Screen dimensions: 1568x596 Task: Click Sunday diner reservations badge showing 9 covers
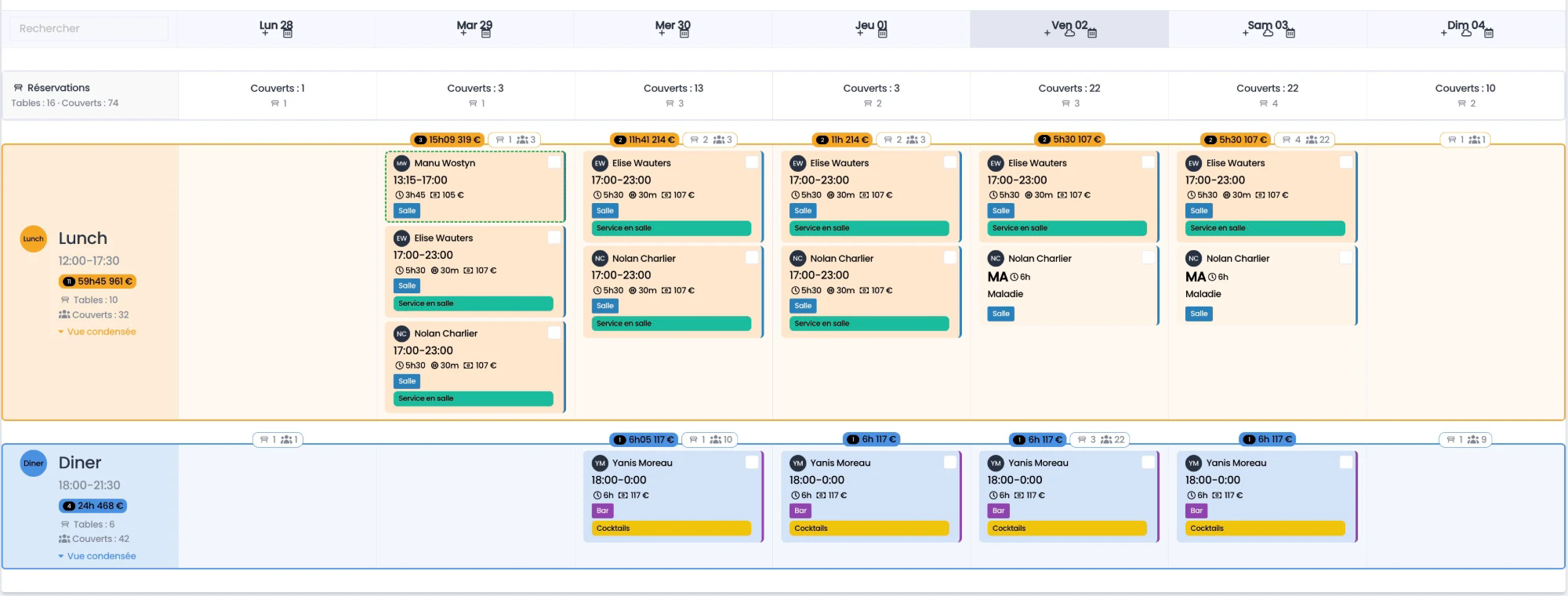point(1465,440)
